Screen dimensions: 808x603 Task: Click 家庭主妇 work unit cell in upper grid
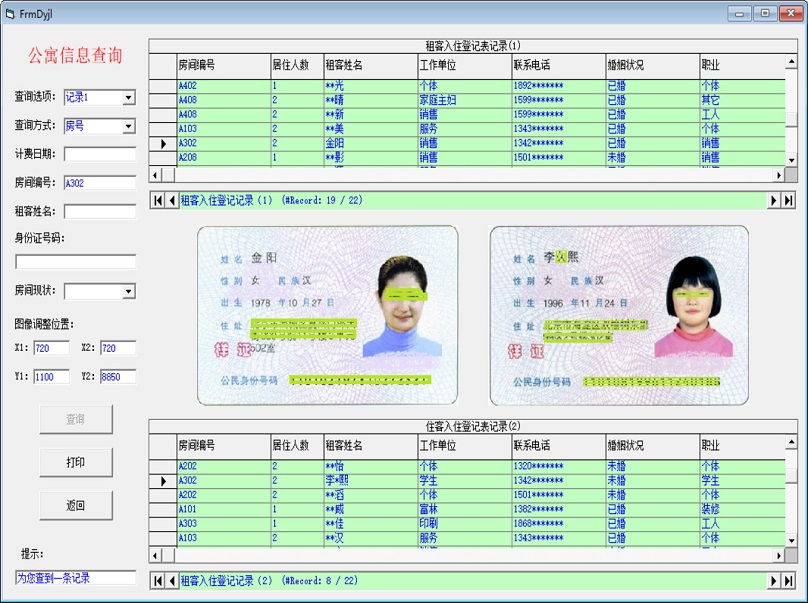coord(465,100)
